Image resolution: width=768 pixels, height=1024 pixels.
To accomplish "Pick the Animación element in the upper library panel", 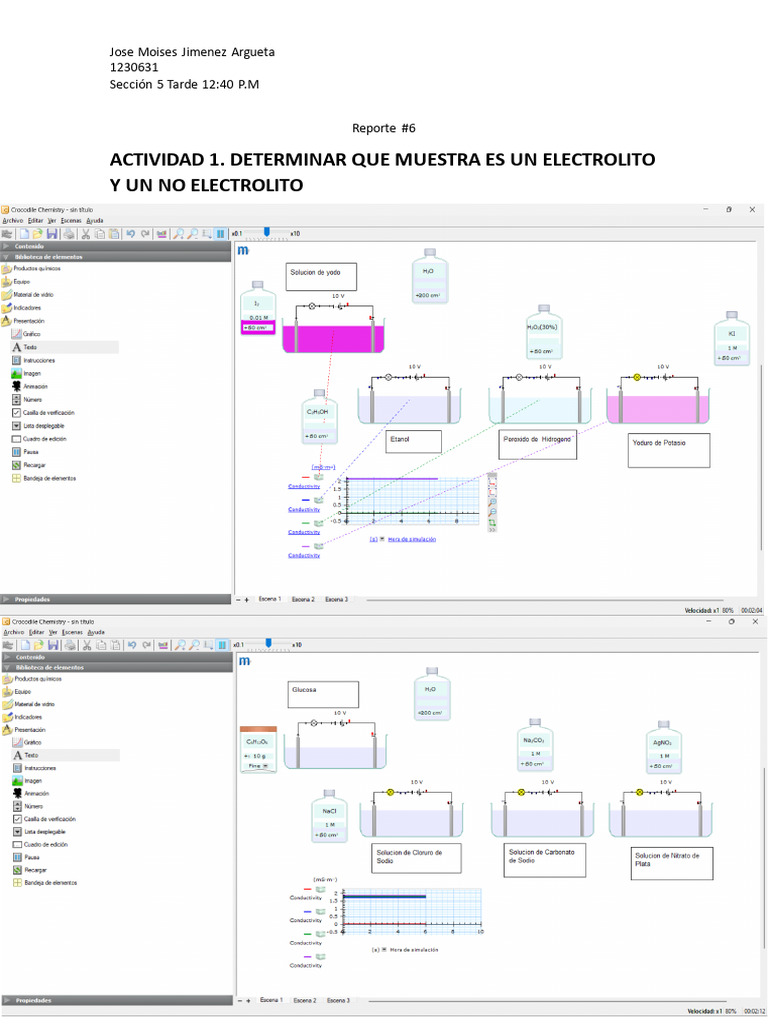I will point(35,386).
